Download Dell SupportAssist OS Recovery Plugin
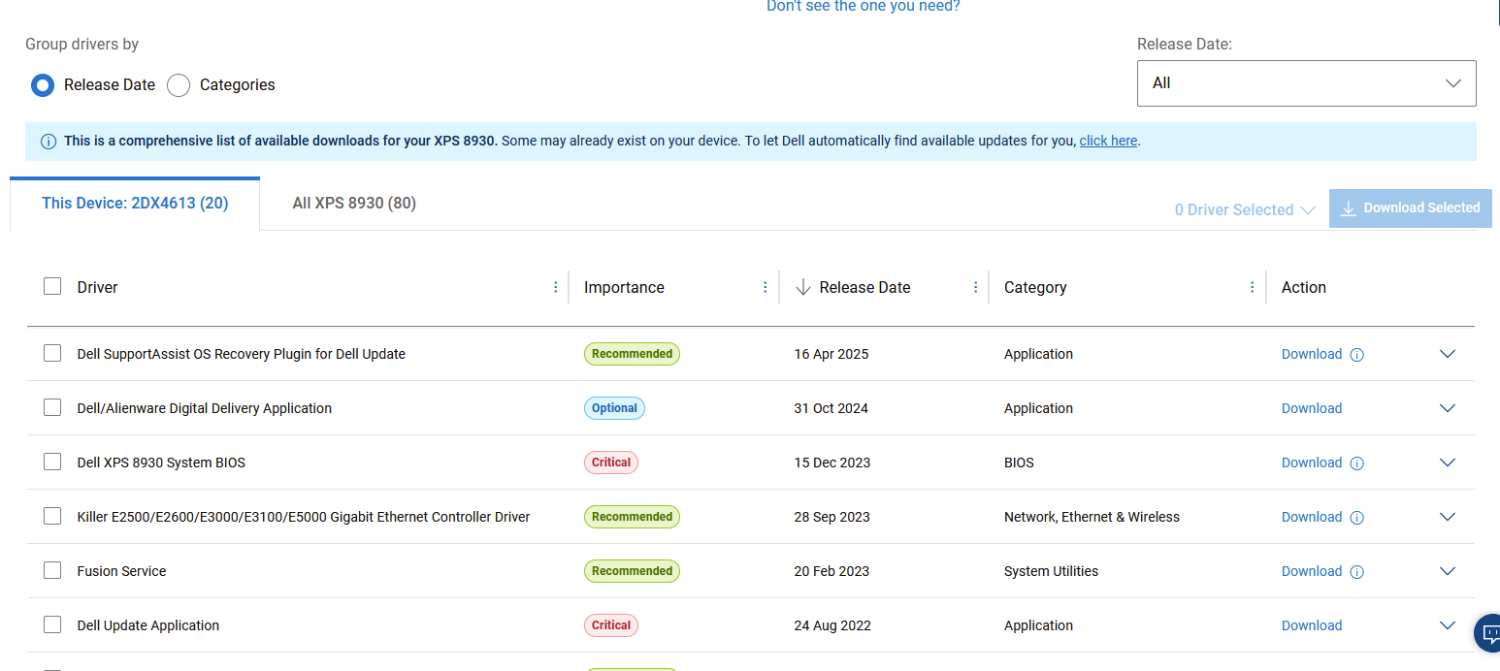The width and height of the screenshot is (1500, 671). tap(1311, 354)
